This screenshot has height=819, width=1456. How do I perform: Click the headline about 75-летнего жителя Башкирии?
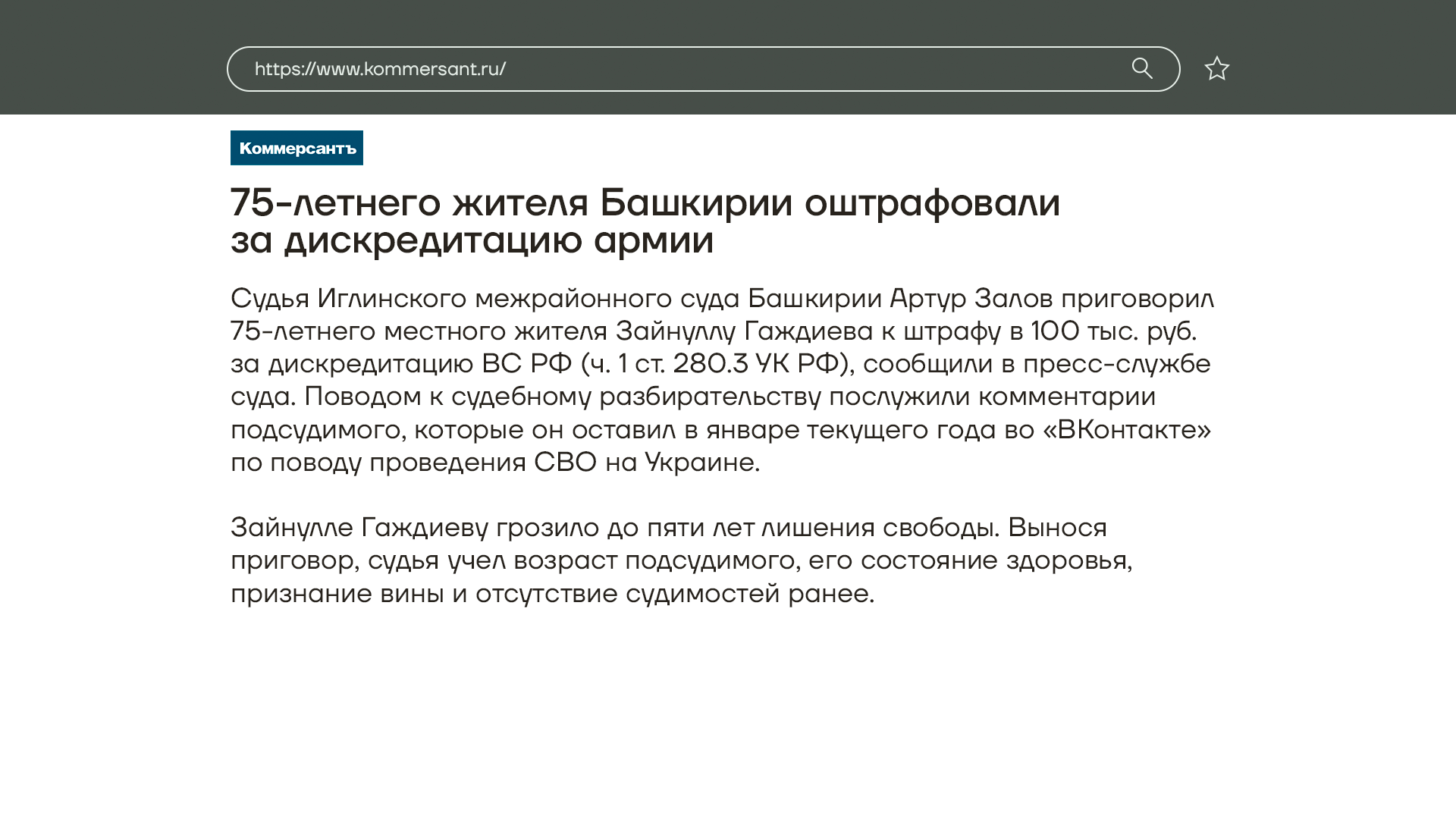tap(645, 202)
